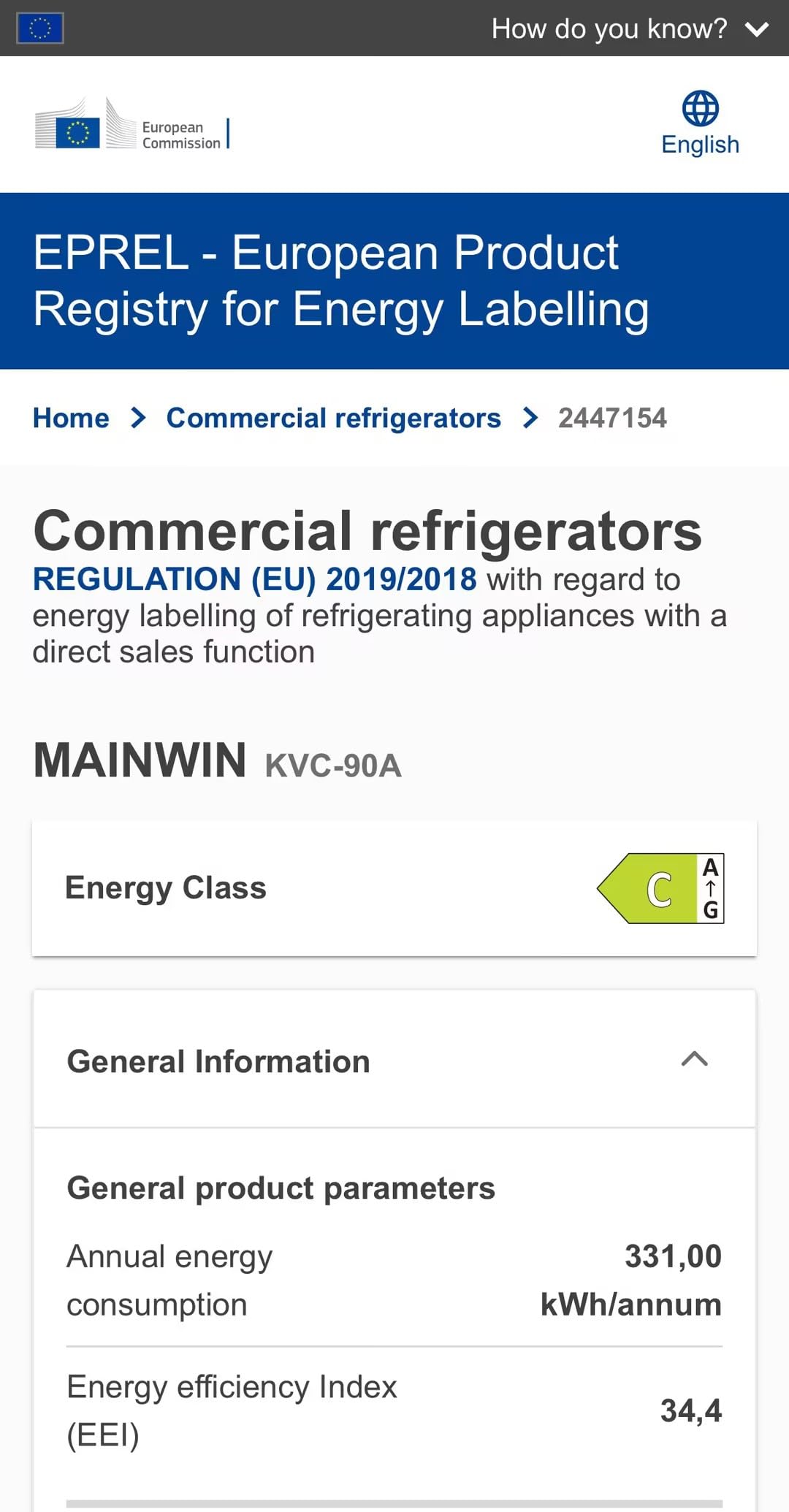Click the A to G scale icon
Screen dimensions: 789x1512
tap(711, 888)
